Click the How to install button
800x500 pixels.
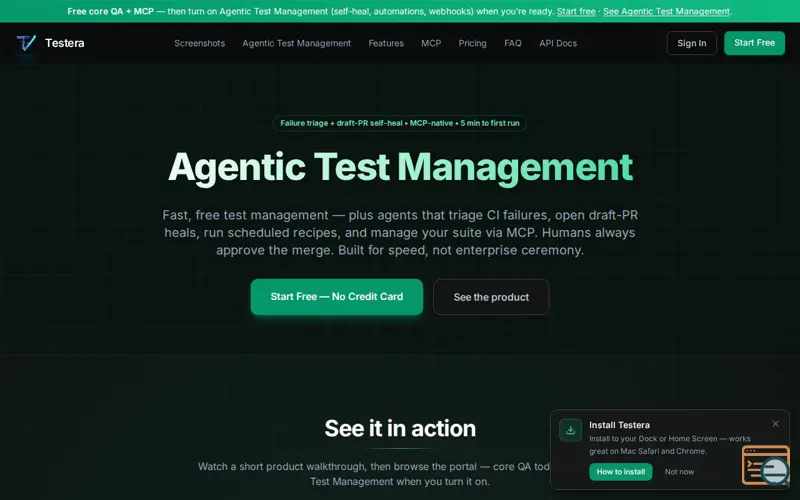621,472
